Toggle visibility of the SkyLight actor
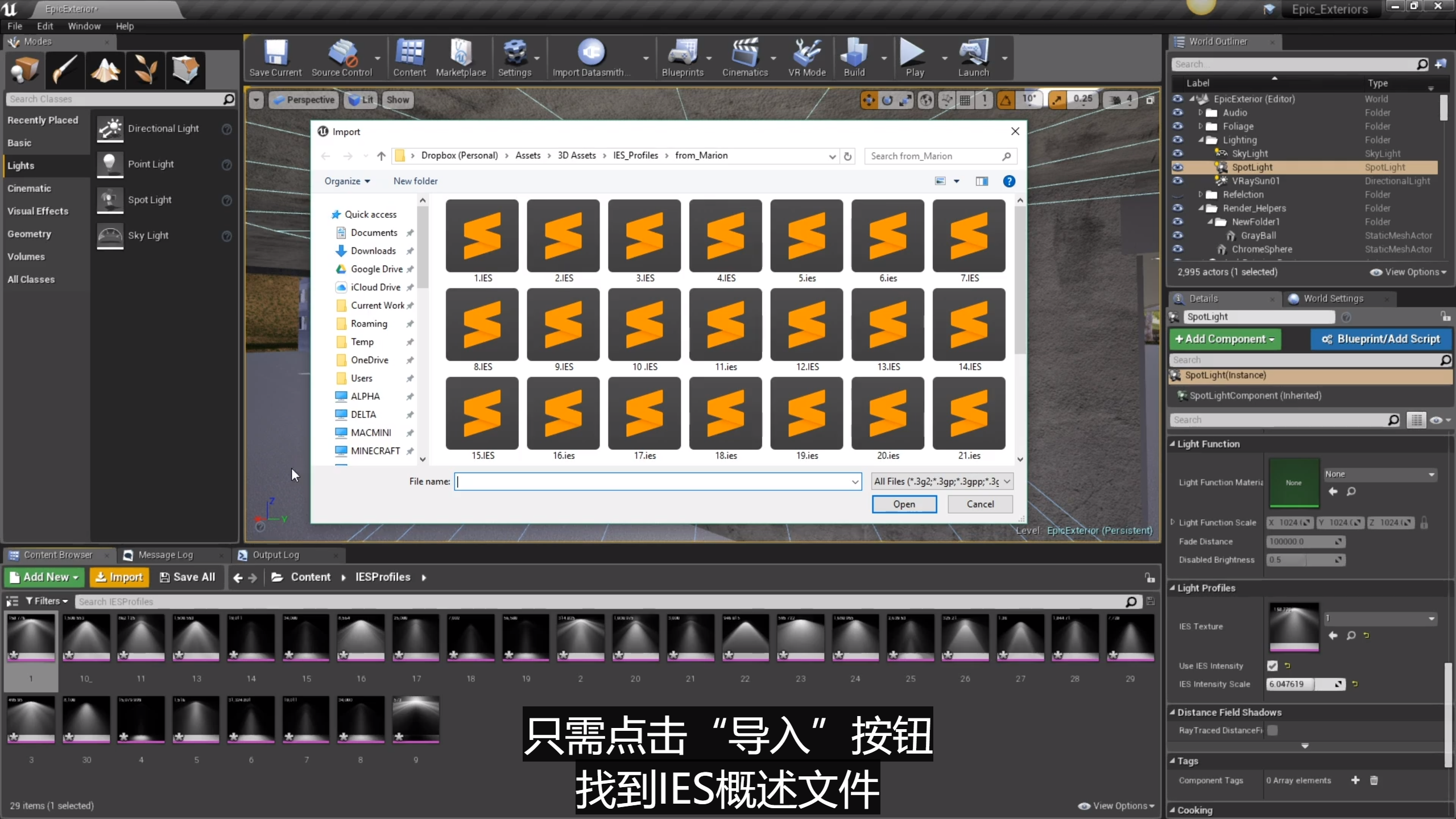Screen dimensions: 1456x819 tap(1177, 154)
